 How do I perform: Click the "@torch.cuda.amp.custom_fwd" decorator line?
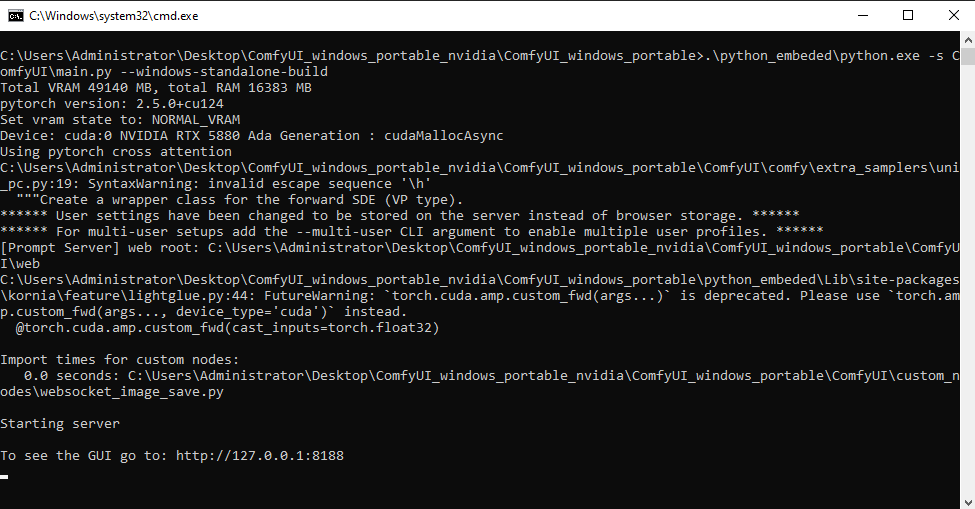[228, 328]
